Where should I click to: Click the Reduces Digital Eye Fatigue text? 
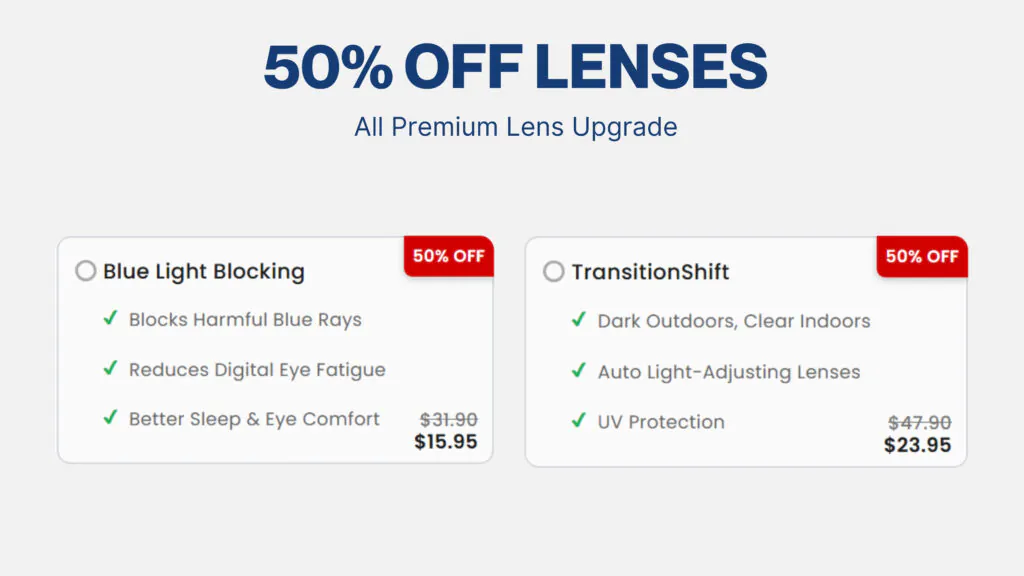(x=257, y=370)
